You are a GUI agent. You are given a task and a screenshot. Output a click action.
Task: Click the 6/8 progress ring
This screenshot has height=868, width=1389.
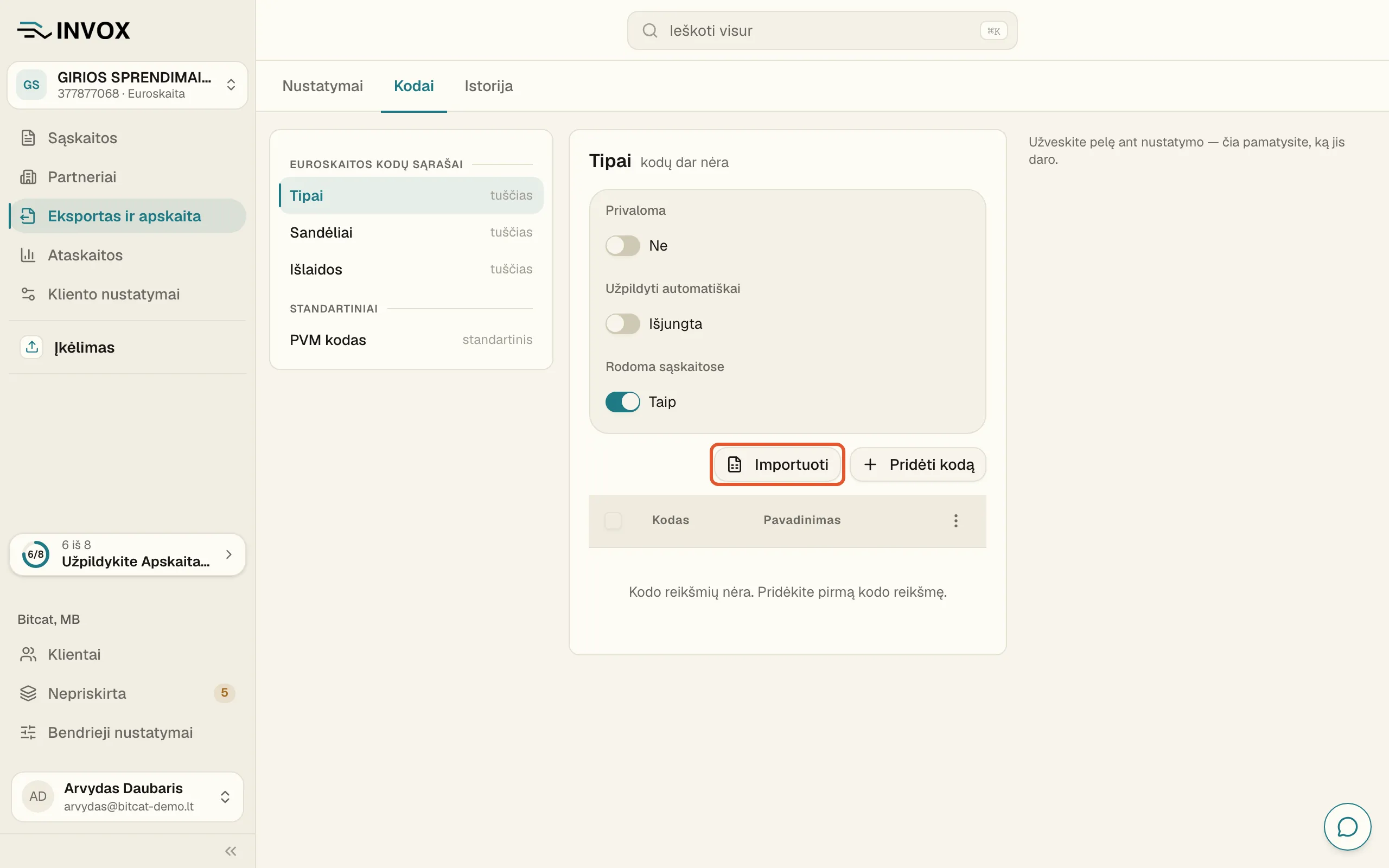pos(36,554)
